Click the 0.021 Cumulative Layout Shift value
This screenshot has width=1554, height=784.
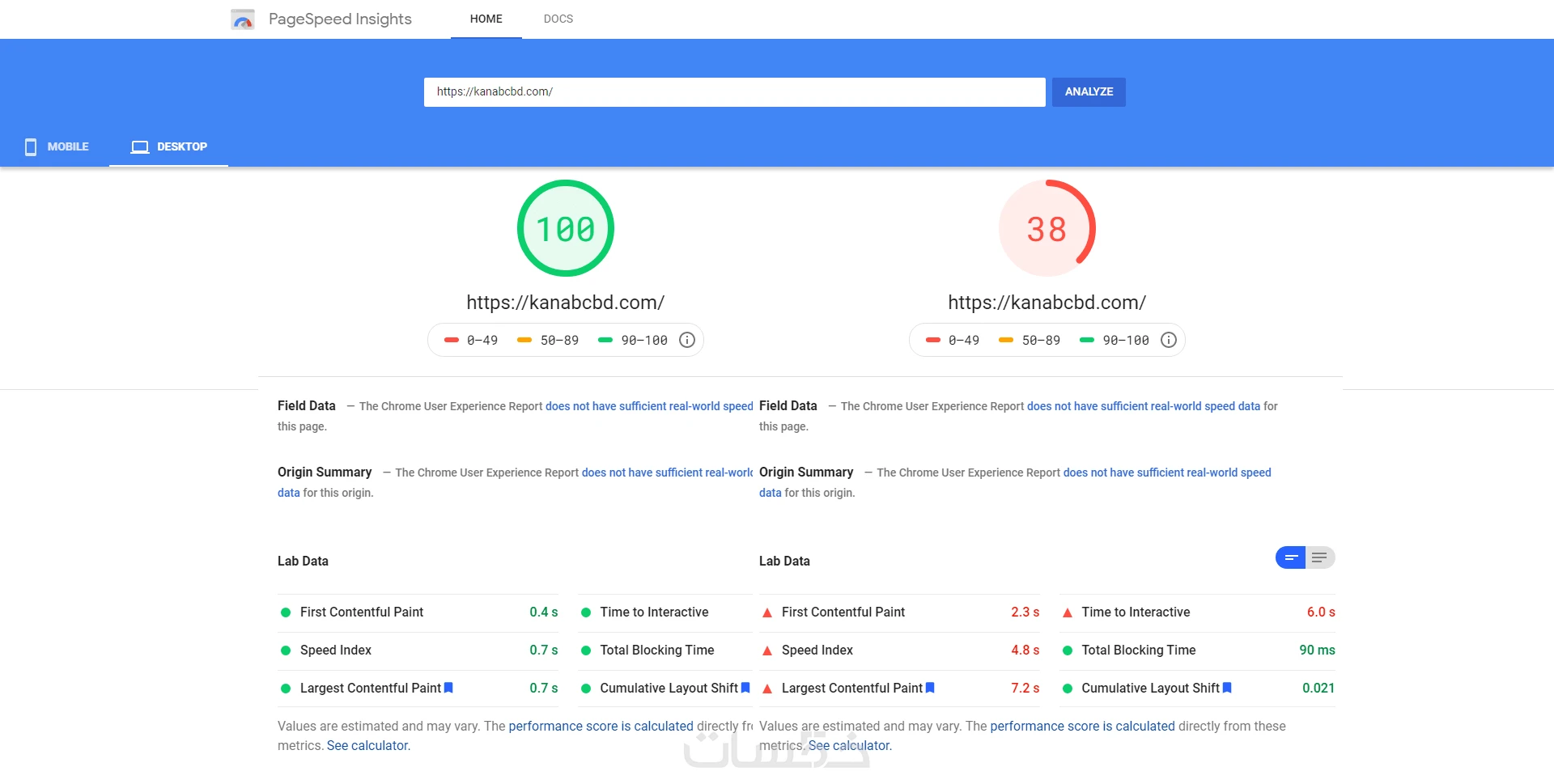1318,688
